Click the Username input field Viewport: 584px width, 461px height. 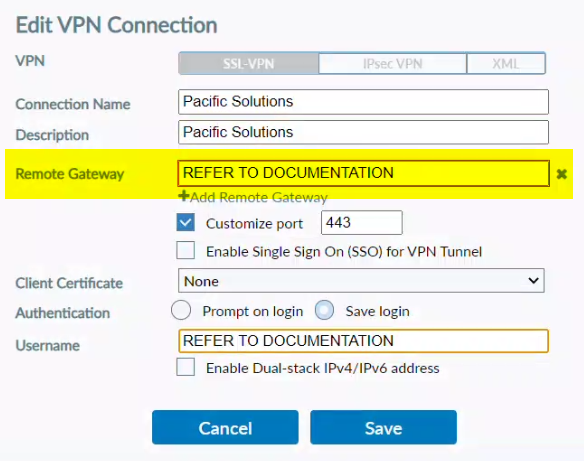[363, 341]
